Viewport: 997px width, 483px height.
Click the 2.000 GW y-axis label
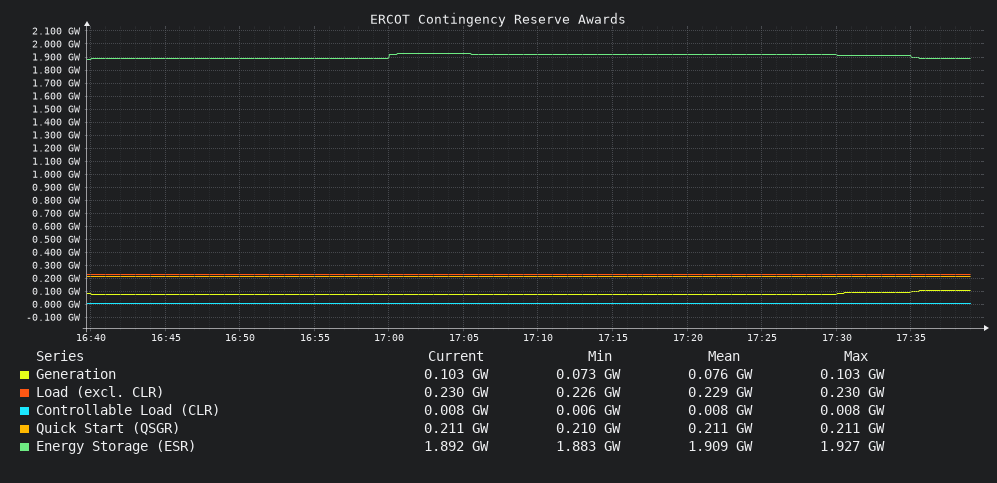(x=56, y=44)
